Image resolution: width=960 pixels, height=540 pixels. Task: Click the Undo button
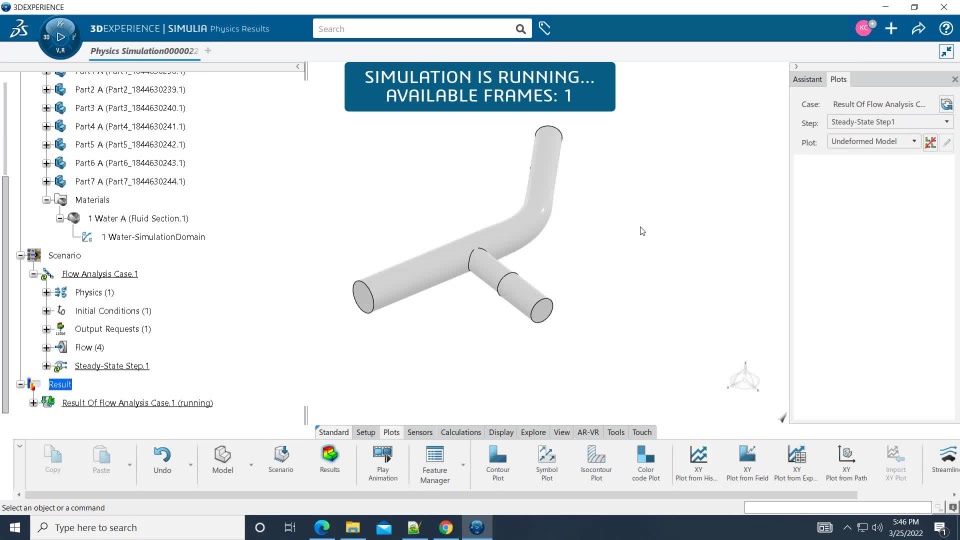(162, 460)
